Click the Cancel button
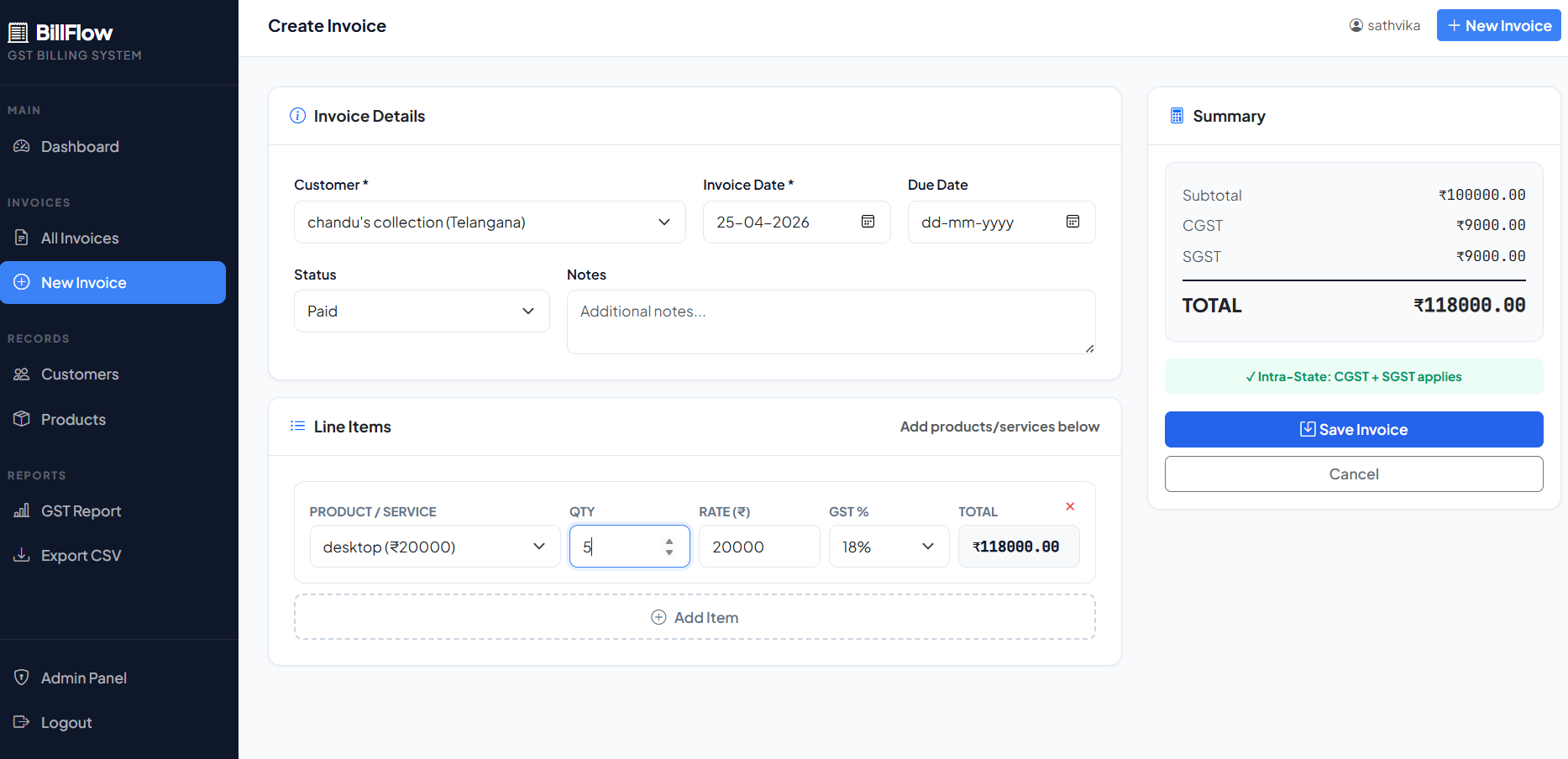 point(1354,474)
